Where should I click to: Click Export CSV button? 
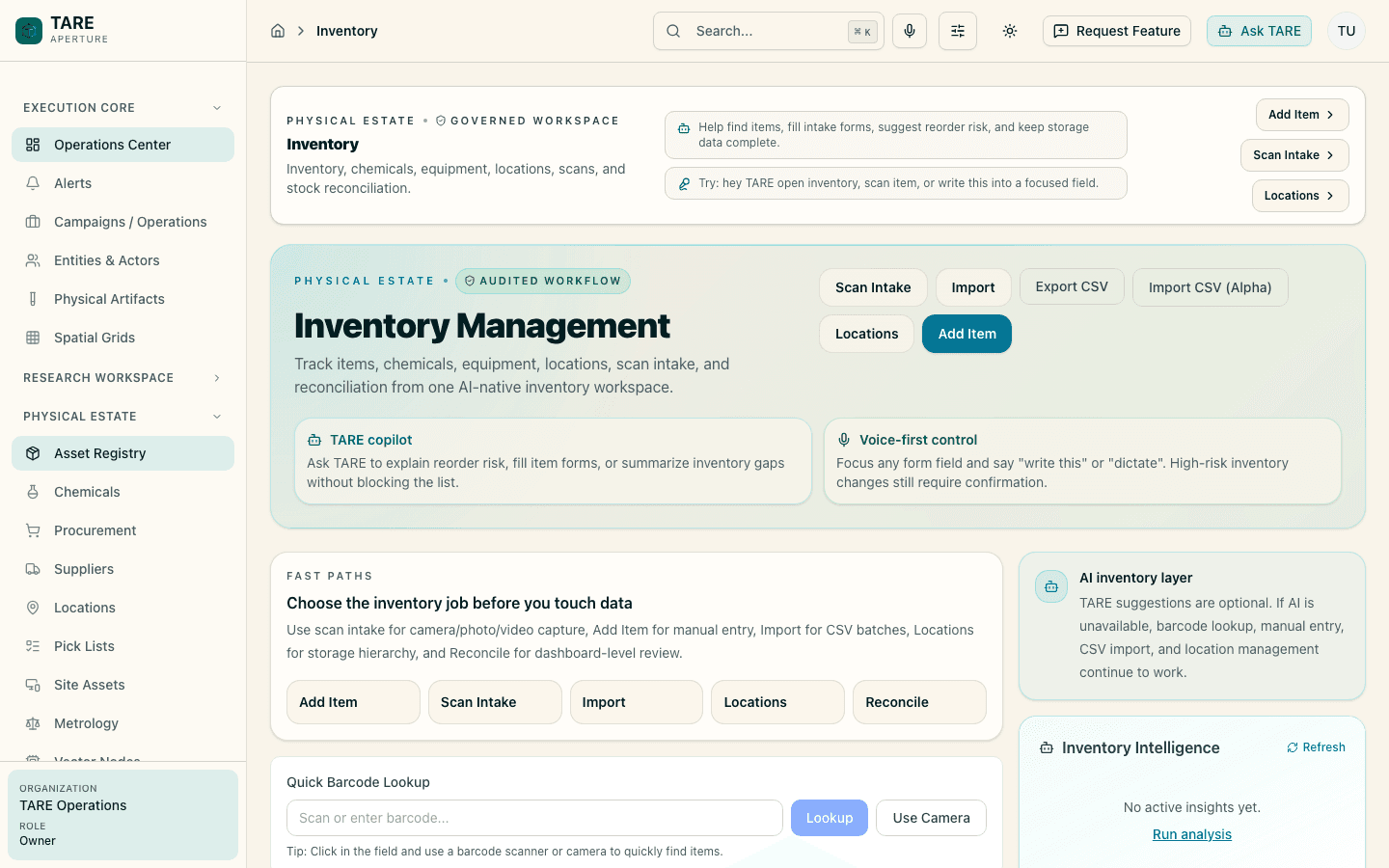click(x=1072, y=286)
